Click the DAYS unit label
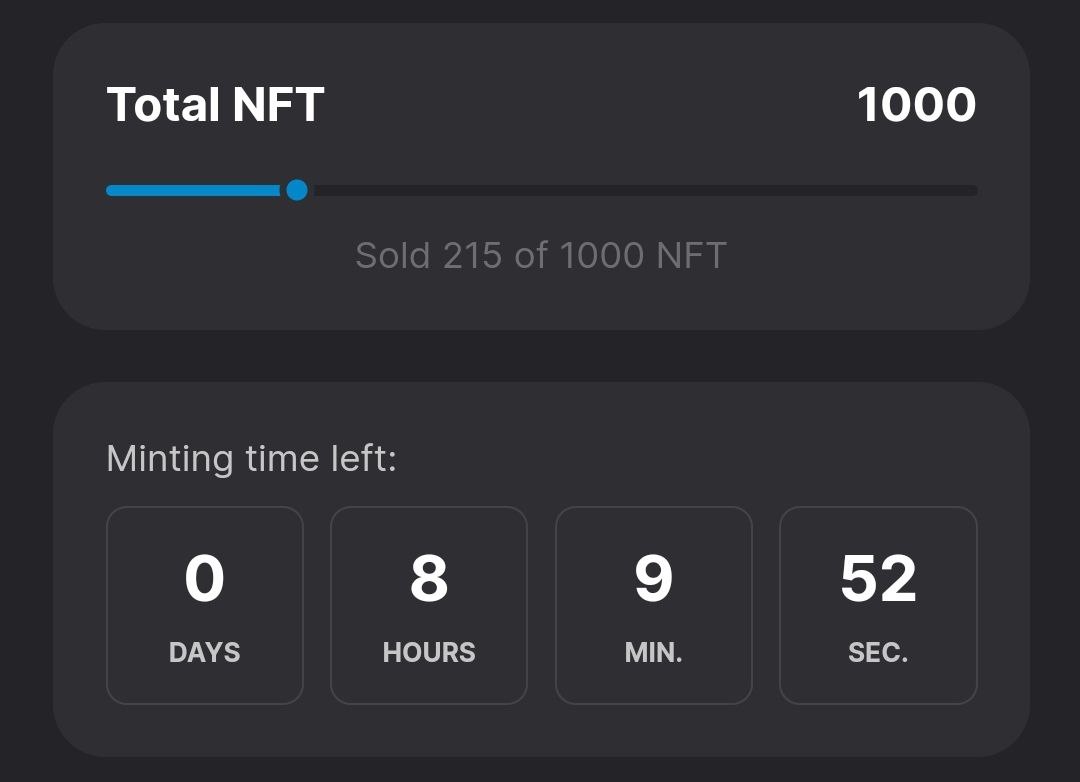This screenshot has width=1080, height=782. pos(205,653)
